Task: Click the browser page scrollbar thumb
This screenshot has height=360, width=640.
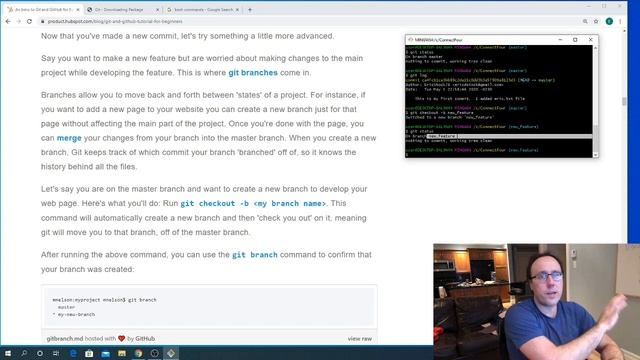Action: pyautogui.click(x=624, y=101)
